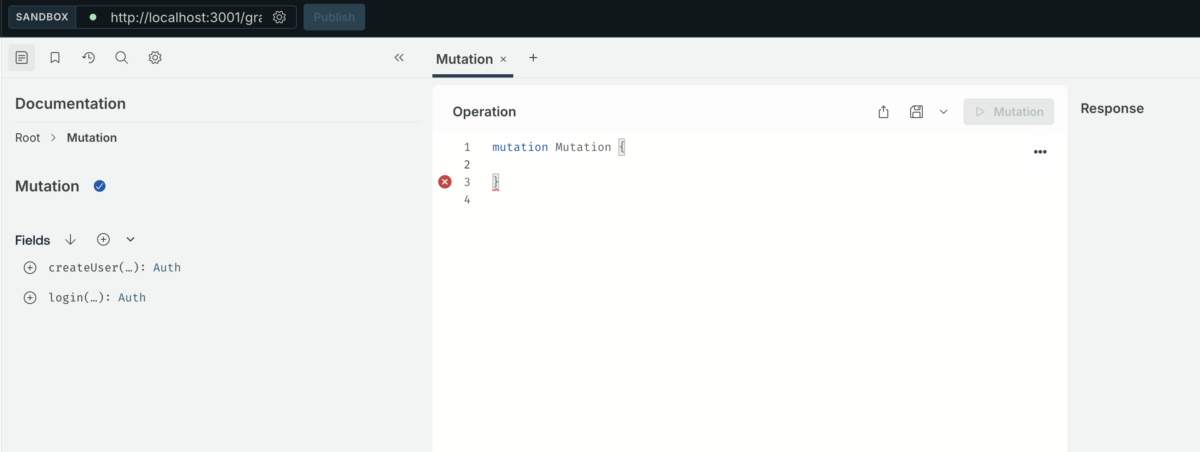Click the blue verified badge beside Mutation
The height and width of the screenshot is (452, 1200).
click(100, 186)
